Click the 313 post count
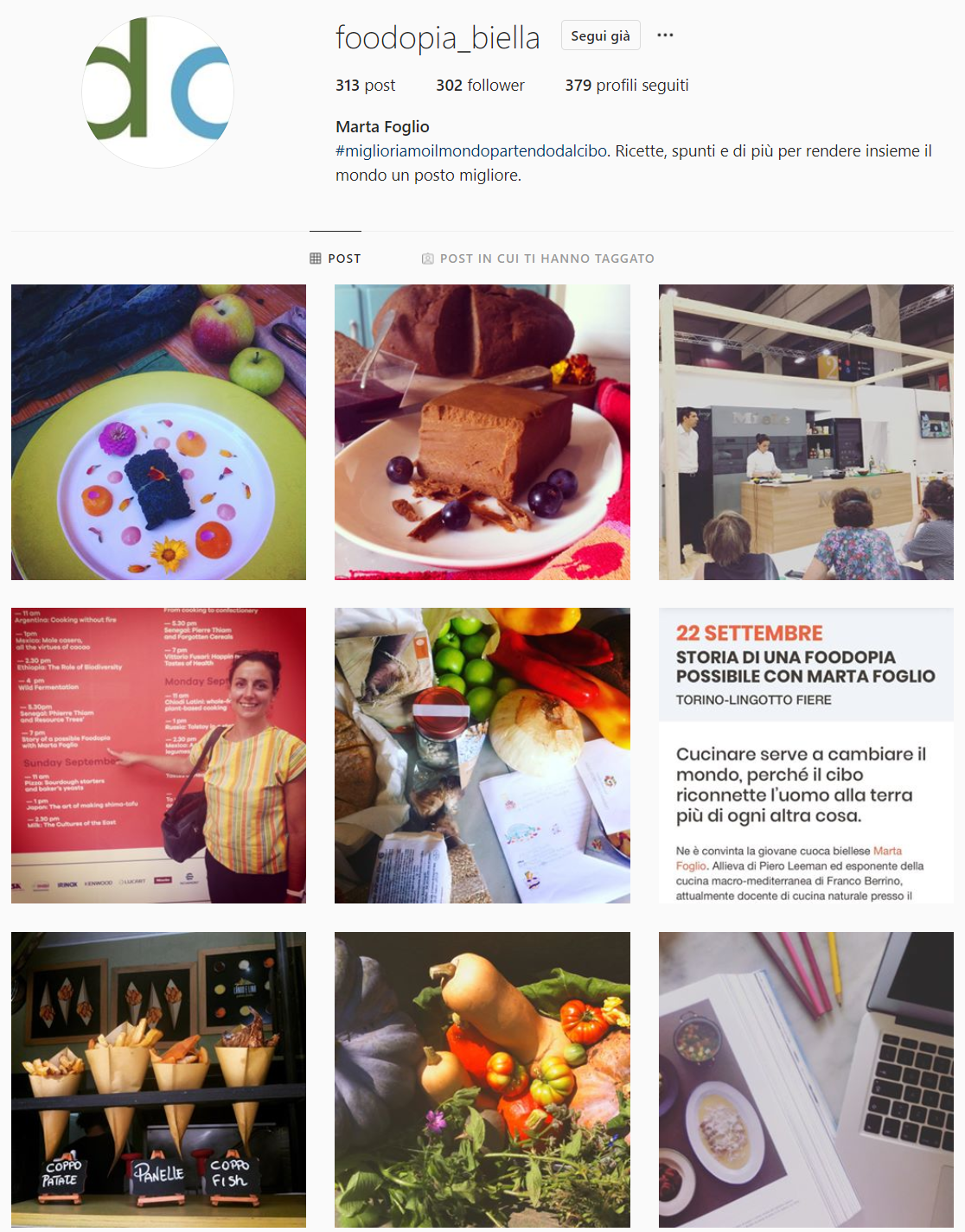Image resolution: width=965 pixels, height=1232 pixels. [365, 85]
